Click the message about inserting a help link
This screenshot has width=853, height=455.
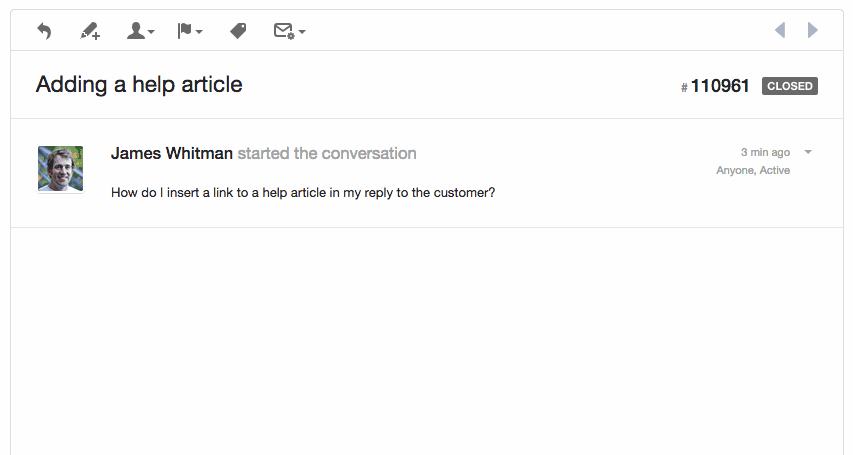pyautogui.click(x=303, y=192)
